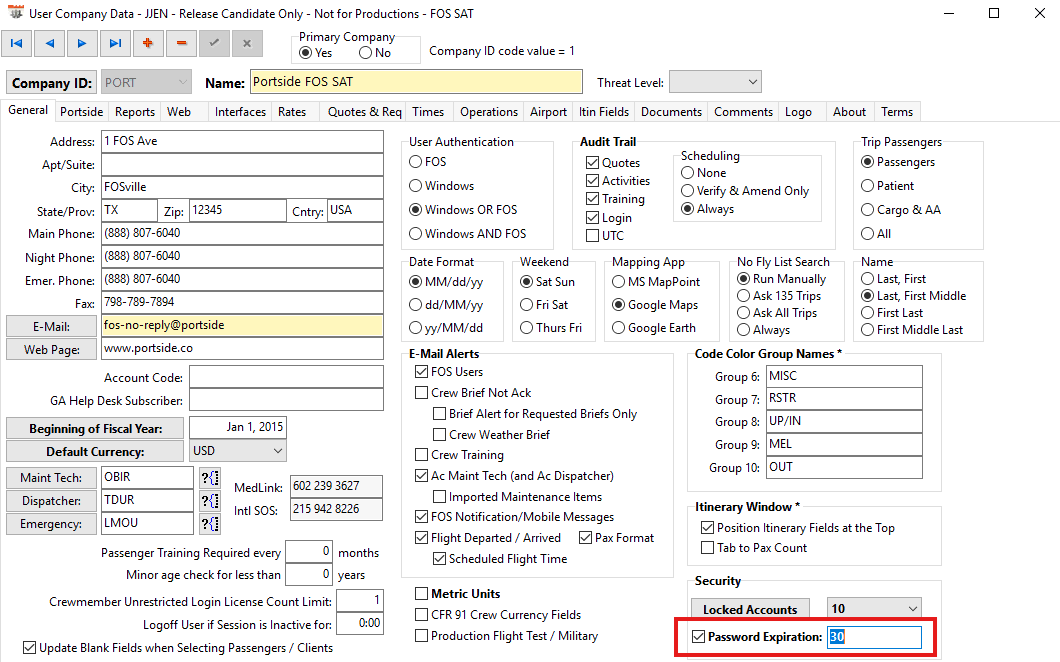
Task: Jump to the last record
Action: 115,43
